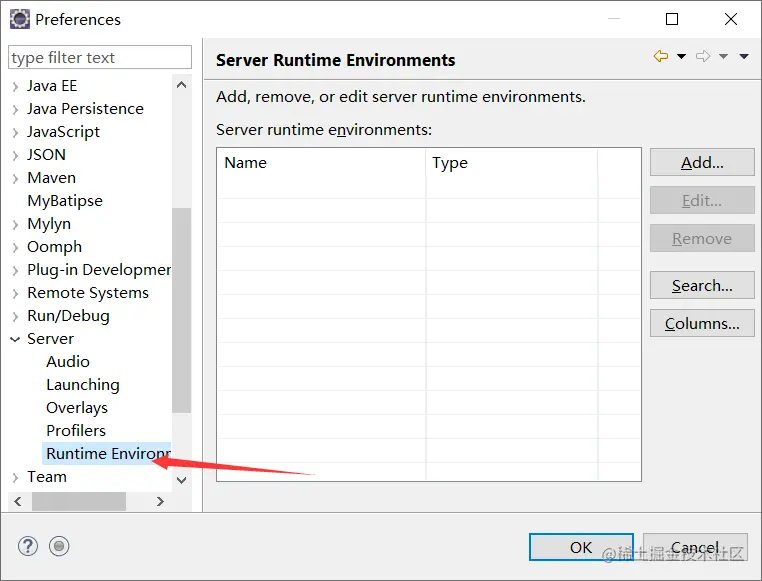Expand the JSON tree node
762x581 pixels.
[x=16, y=155]
